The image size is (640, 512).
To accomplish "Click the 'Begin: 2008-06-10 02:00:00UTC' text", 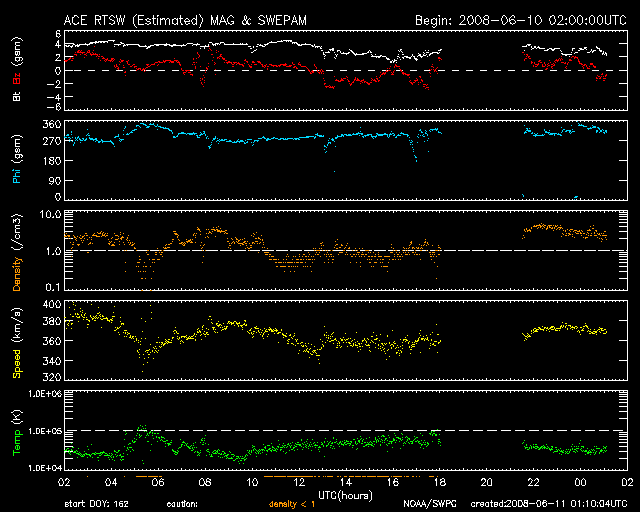I will [x=521, y=20].
